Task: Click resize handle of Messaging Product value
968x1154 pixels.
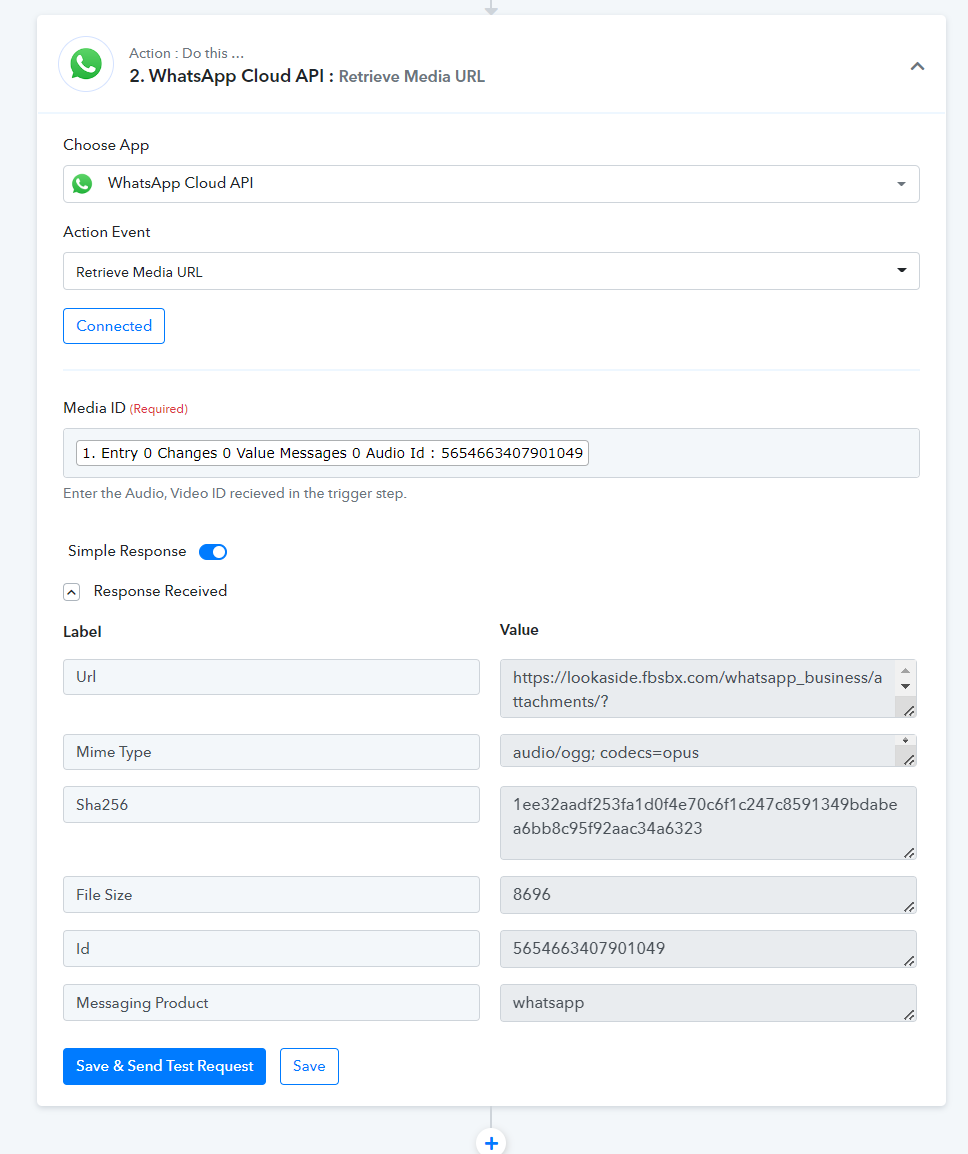Action: [909, 1014]
